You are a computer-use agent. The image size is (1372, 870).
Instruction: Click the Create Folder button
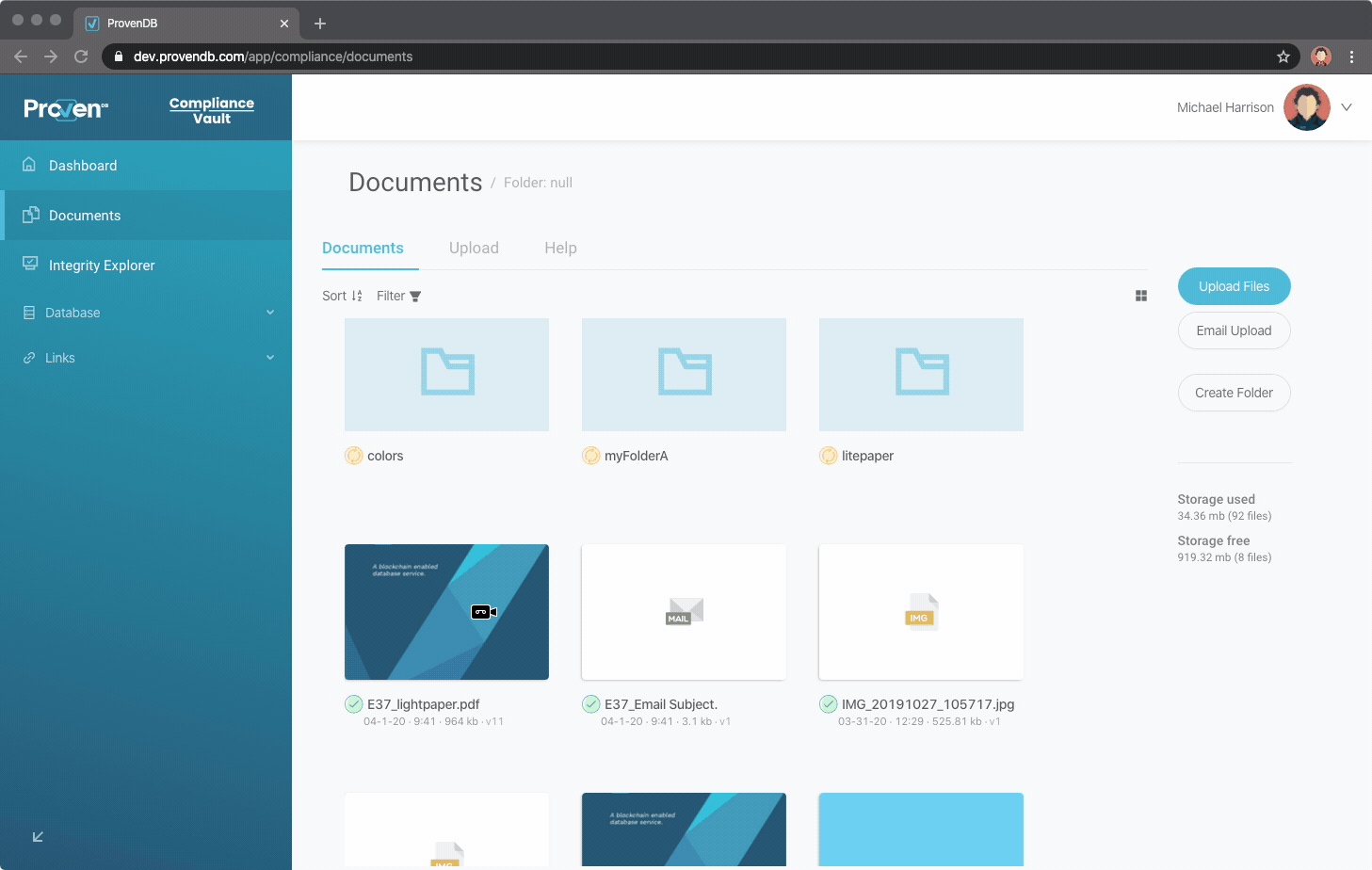1234,393
